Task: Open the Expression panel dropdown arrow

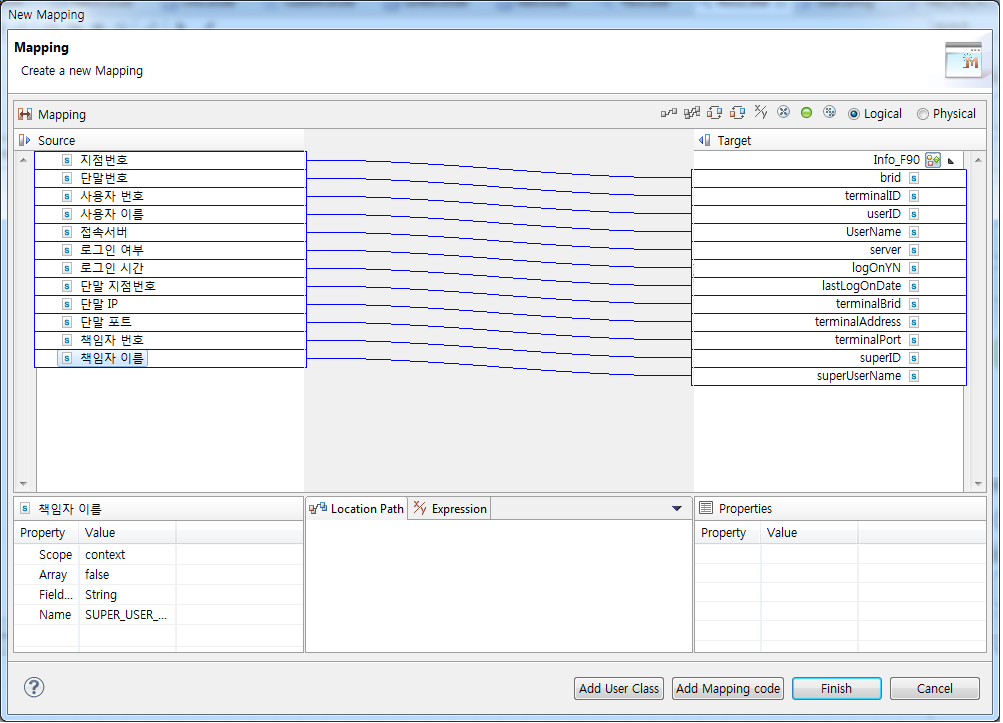Action: (676, 508)
